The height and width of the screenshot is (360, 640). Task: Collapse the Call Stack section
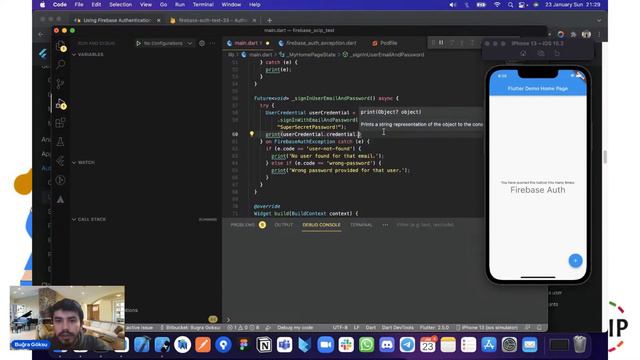[x=89, y=219]
